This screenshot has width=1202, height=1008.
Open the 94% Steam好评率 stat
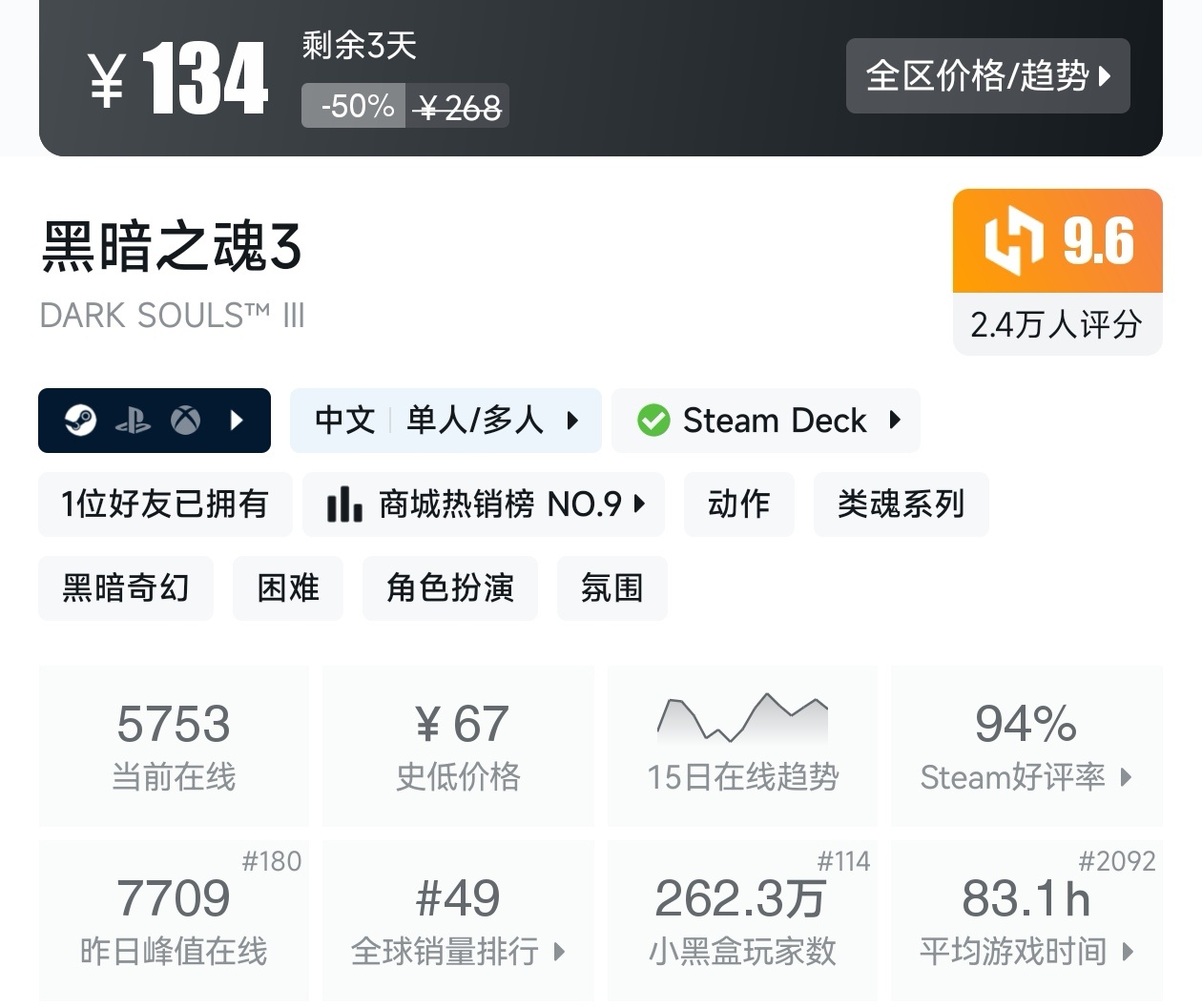coord(1026,746)
